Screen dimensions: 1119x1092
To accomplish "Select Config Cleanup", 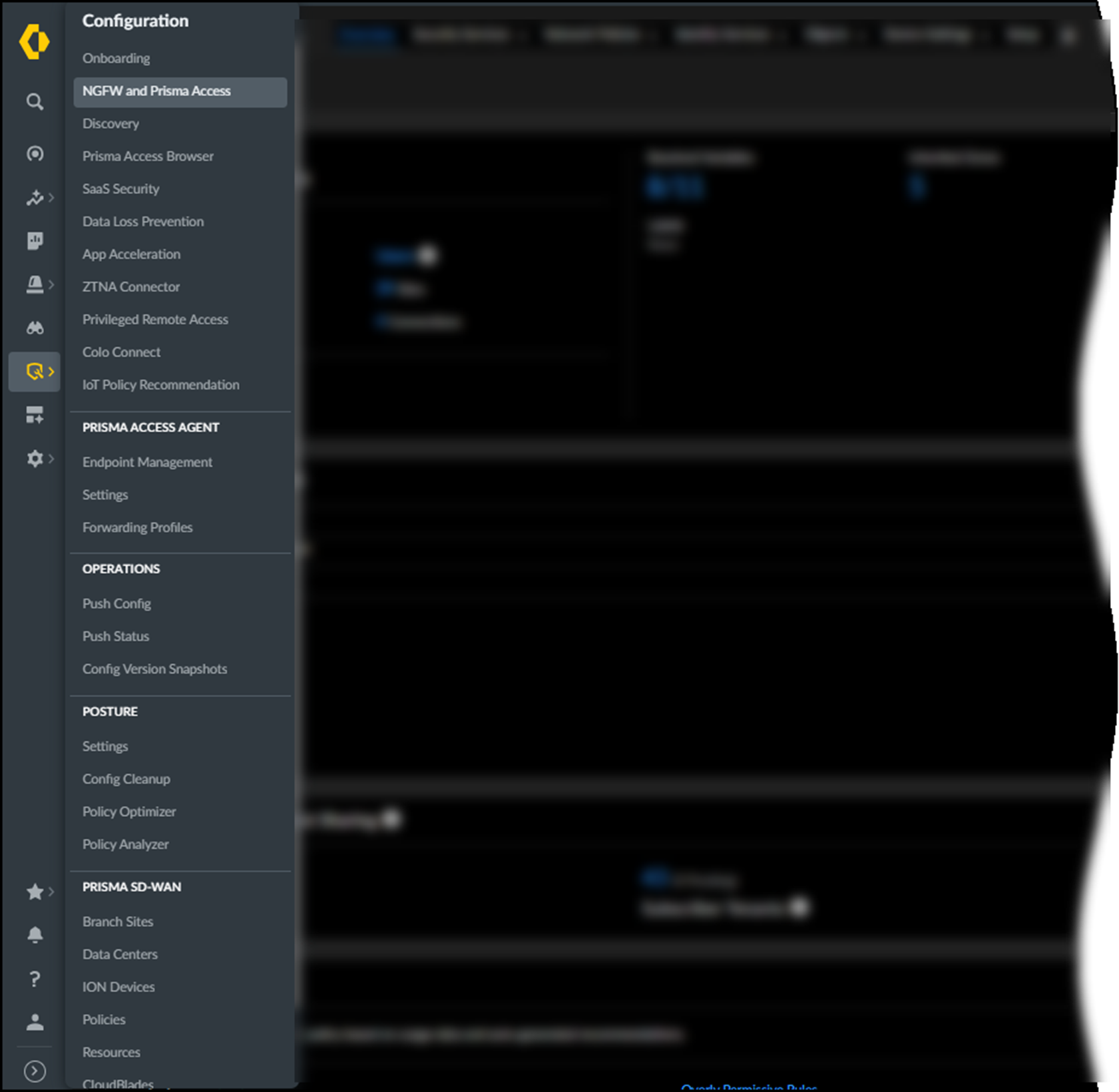I will click(126, 778).
